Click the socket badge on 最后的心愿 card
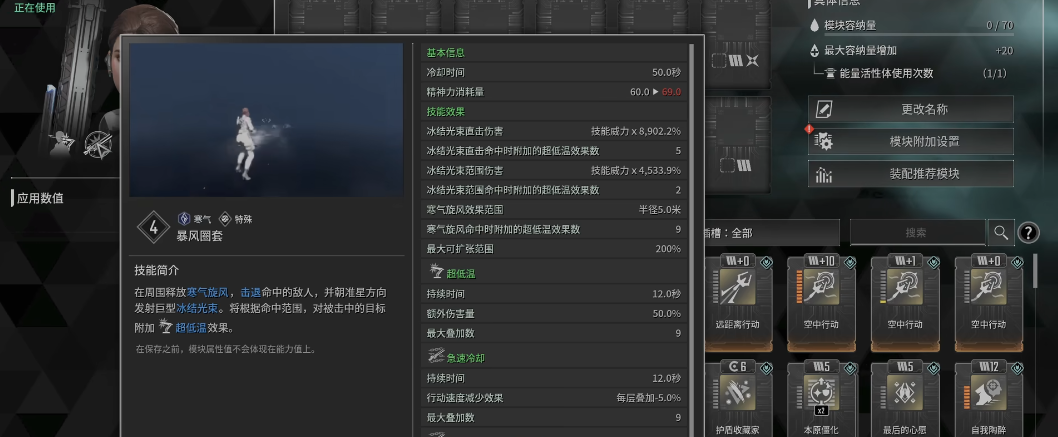Screen dimensions: 1058x437 click(933, 368)
